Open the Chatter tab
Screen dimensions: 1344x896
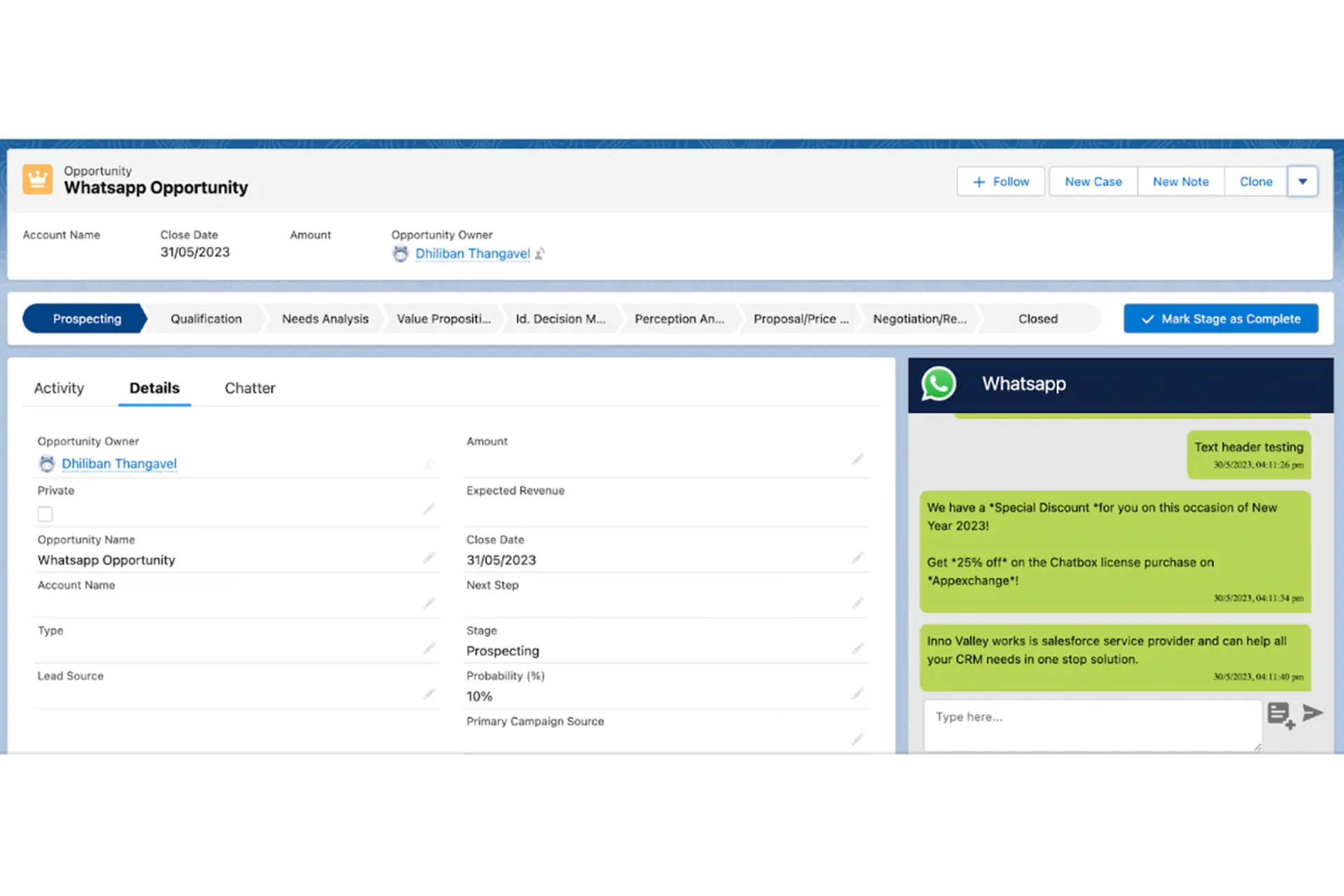click(250, 388)
